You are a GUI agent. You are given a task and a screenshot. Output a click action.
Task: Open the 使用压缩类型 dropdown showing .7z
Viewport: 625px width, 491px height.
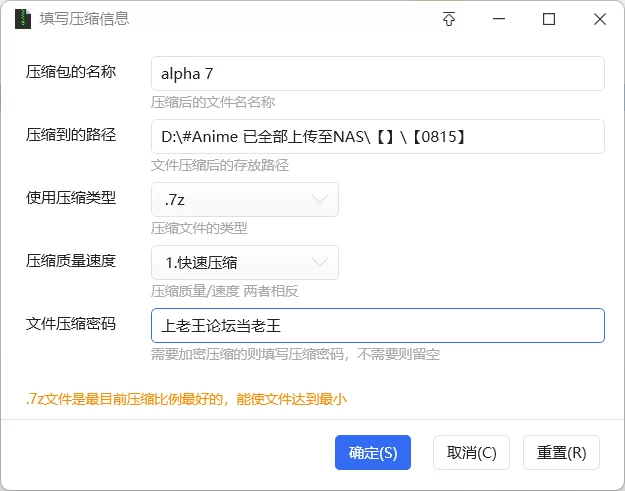point(245,199)
